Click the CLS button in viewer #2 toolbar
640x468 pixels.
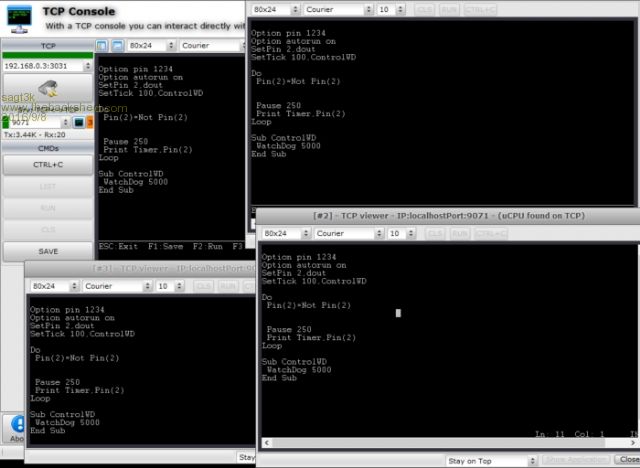click(x=435, y=233)
